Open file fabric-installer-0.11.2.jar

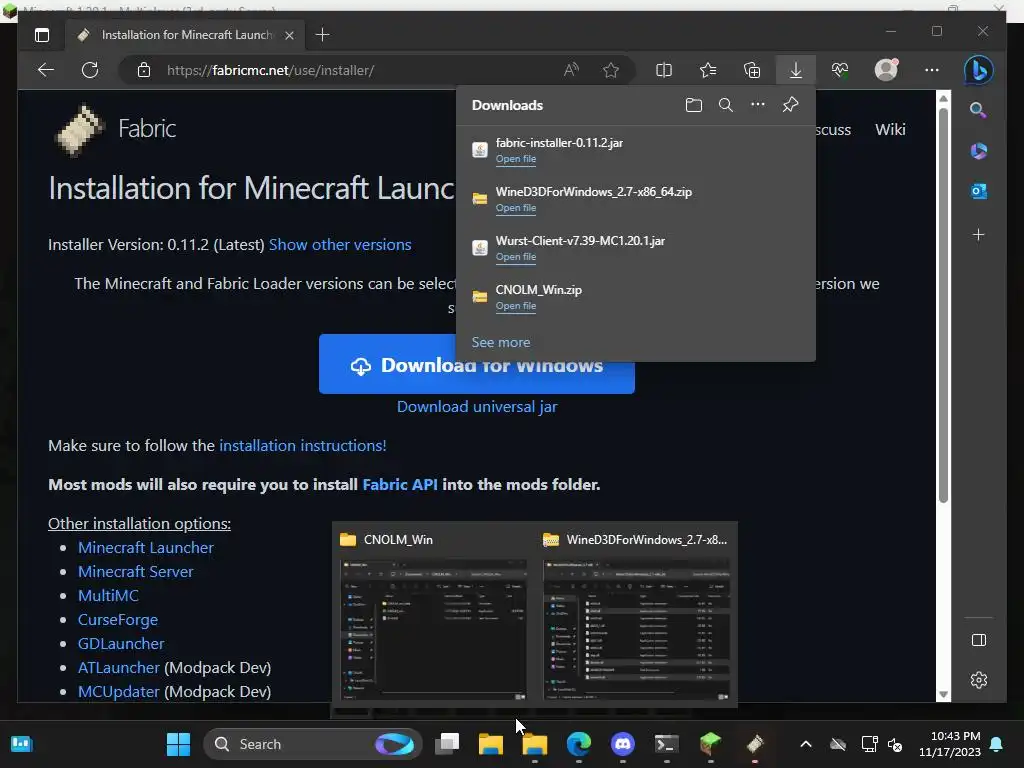pos(515,159)
